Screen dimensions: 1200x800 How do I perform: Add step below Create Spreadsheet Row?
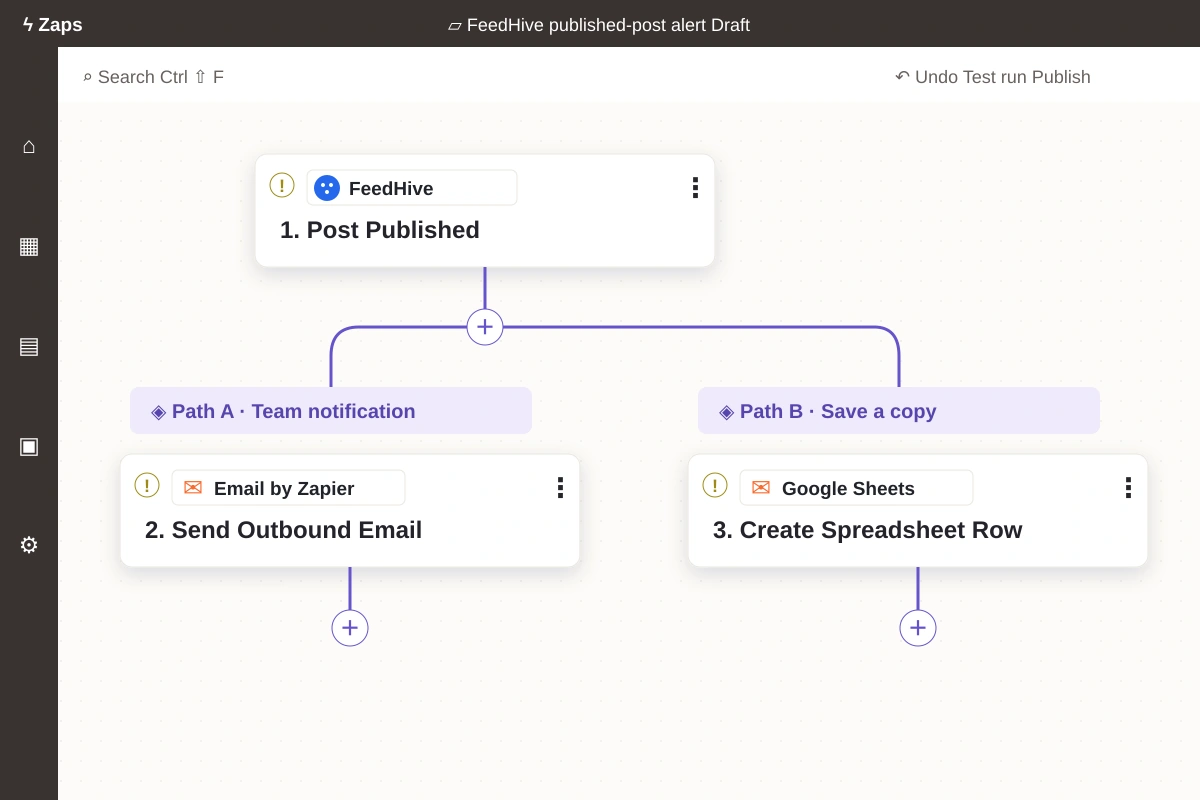[x=918, y=628]
